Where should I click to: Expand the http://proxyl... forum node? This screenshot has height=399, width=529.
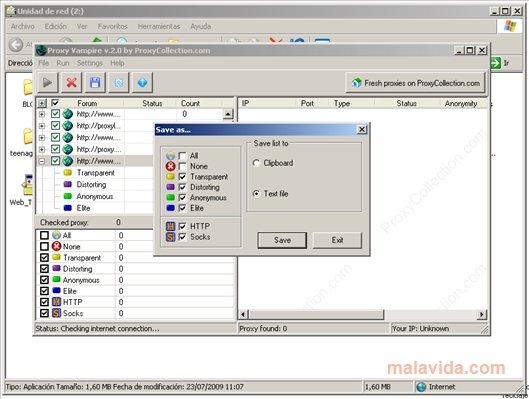(x=41, y=126)
